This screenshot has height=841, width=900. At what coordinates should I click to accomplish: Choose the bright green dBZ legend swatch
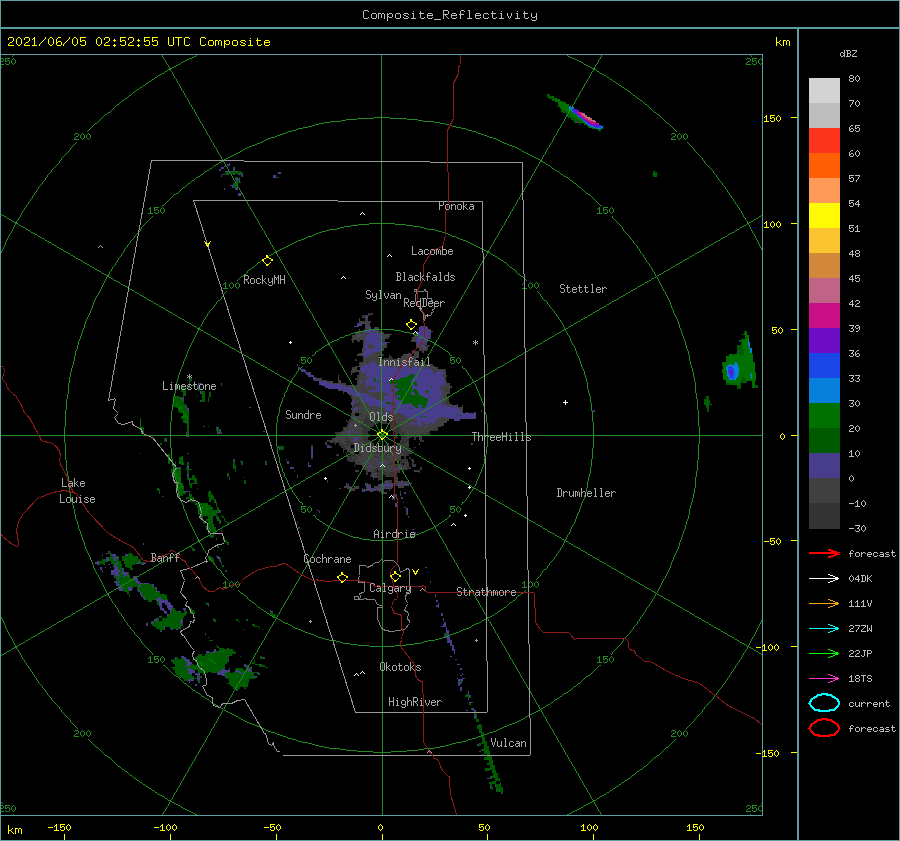coord(824,415)
